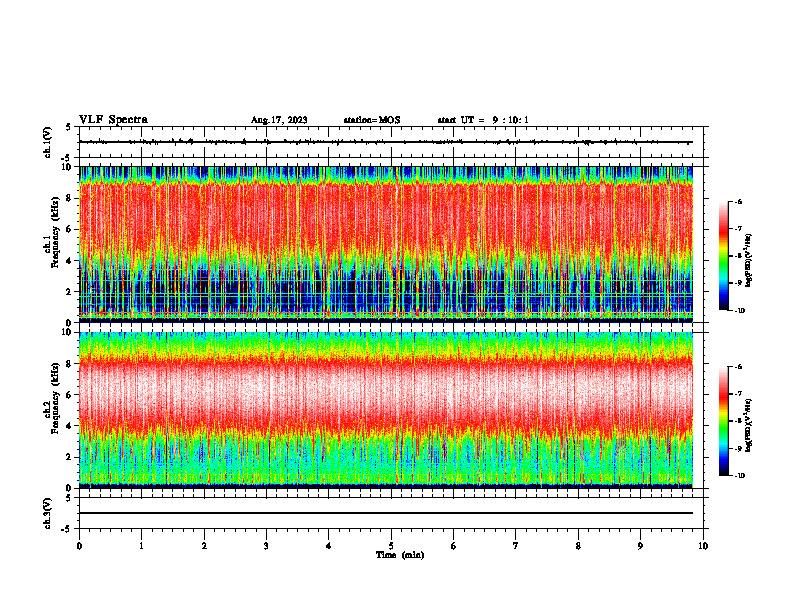
Task: Click the "VLF Spectra" plot title
Action: [113, 120]
